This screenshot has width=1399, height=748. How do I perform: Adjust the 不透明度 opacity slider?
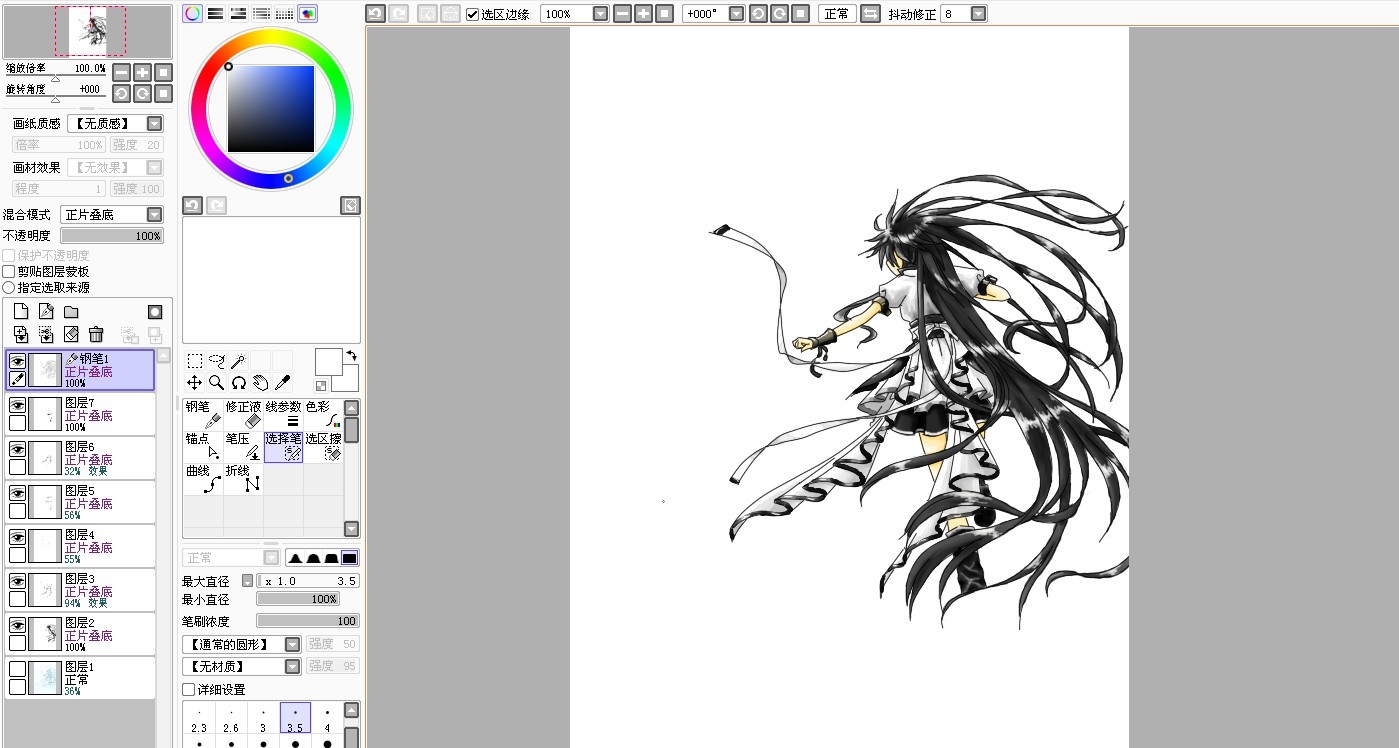(111, 236)
